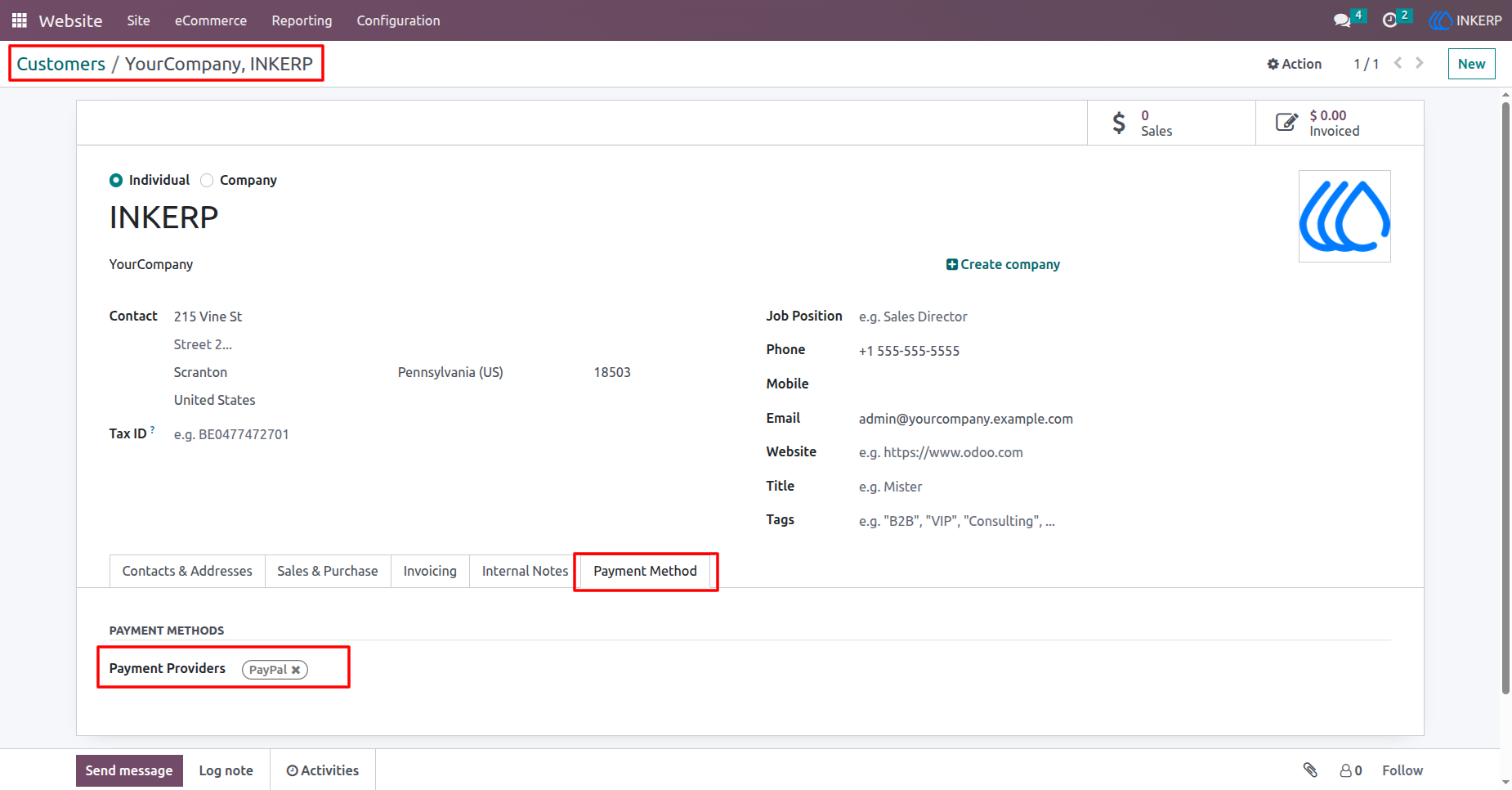Go to next record arrow
Viewport: 1512px width, 790px height.
pos(1420,63)
